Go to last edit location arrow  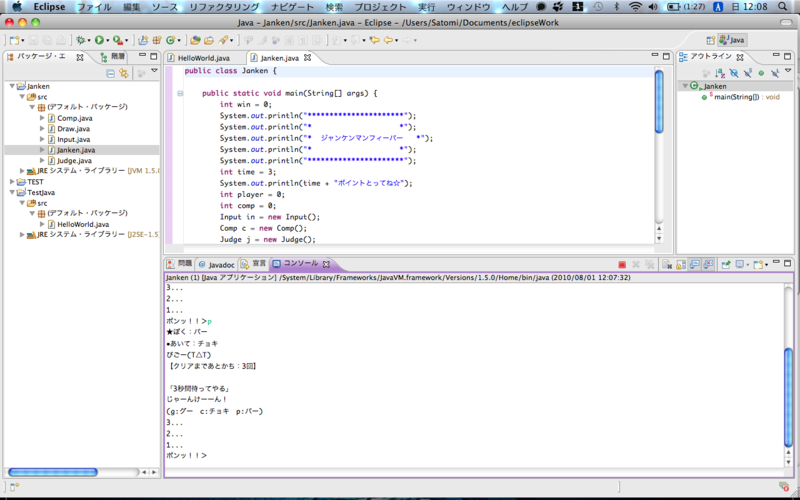point(374,40)
